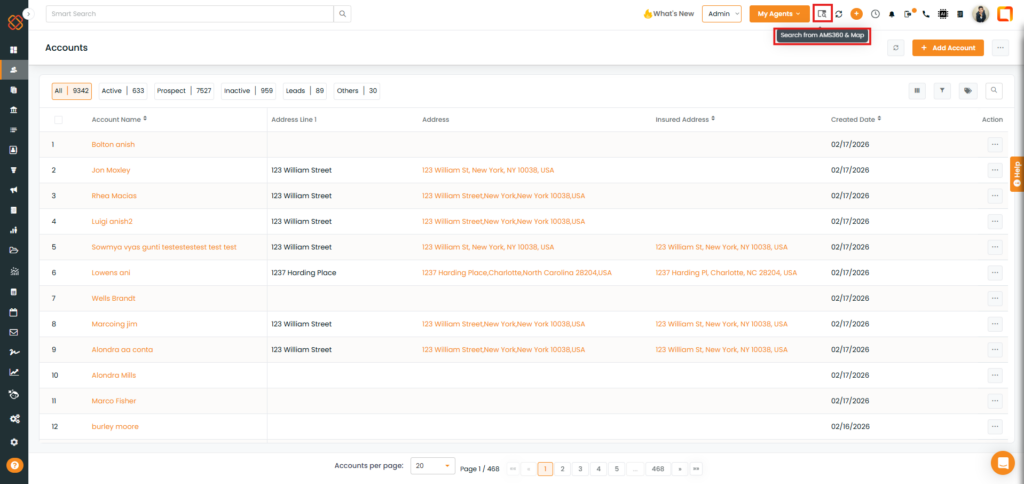Image resolution: width=1024 pixels, height=484 pixels.
Task: Click into the Smart Search field
Action: (190, 14)
